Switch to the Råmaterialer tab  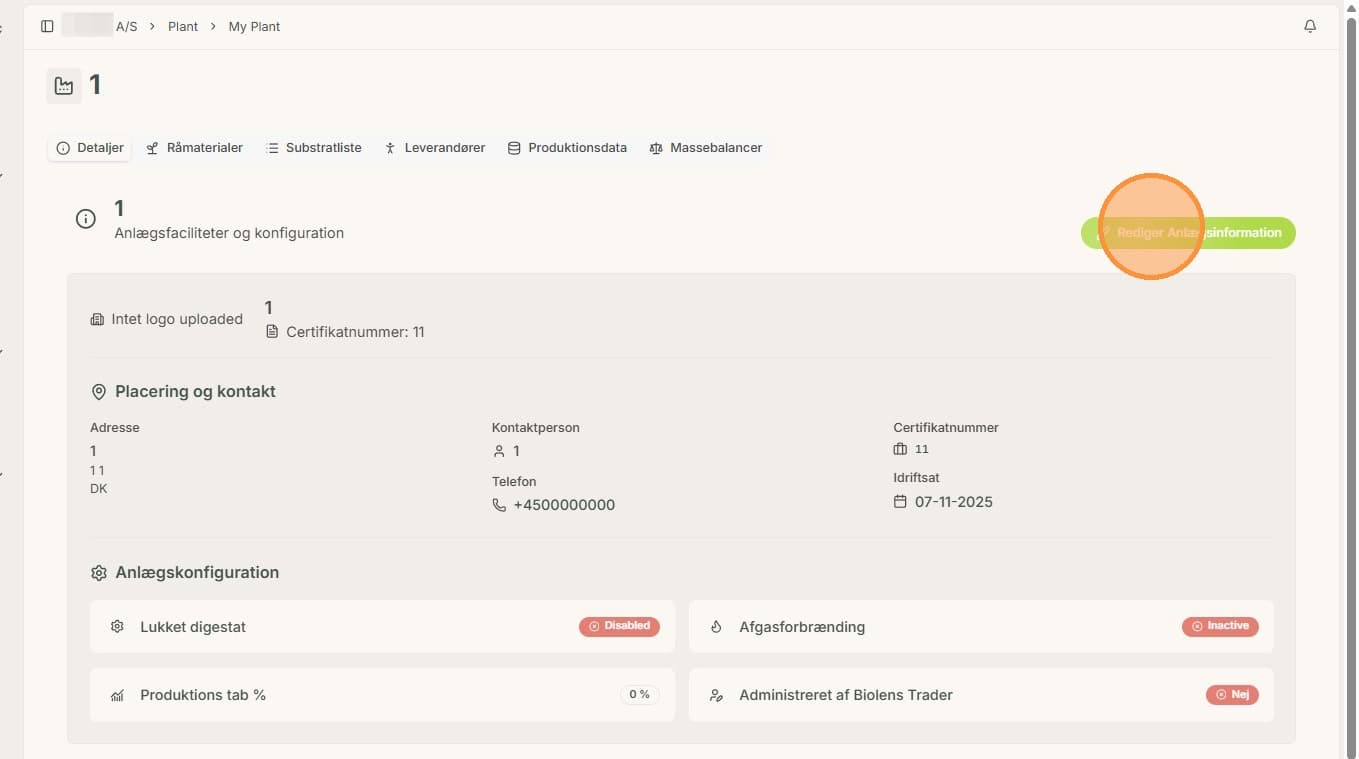click(x=195, y=148)
